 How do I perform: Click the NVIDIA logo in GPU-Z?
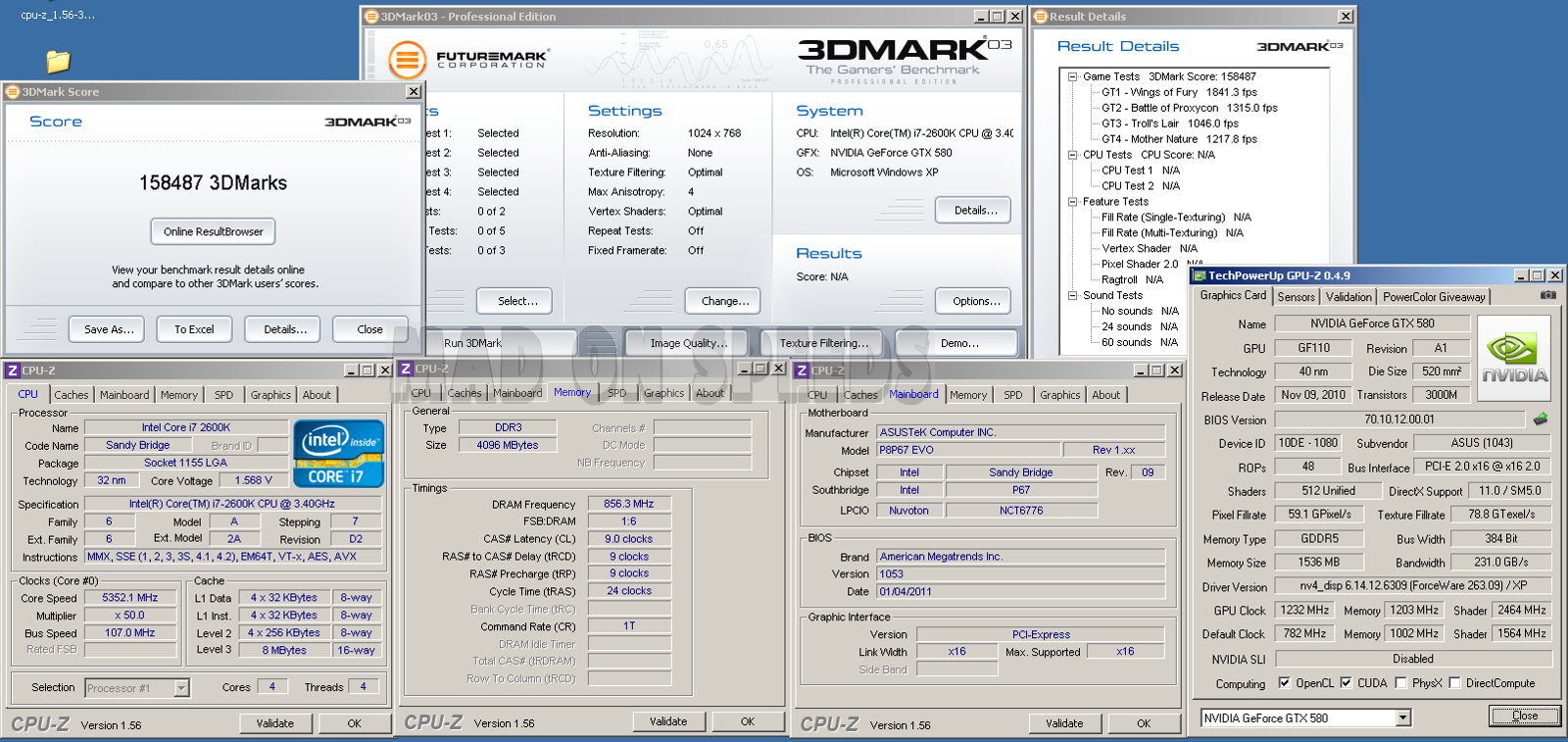(1514, 358)
